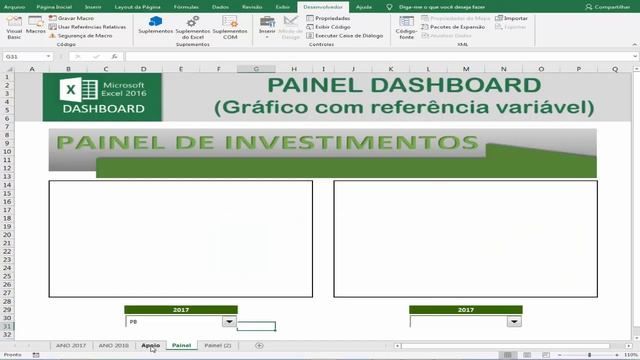Screen dimensions: 640x360
Task: Click the left empty chart frame
Action: tap(181, 239)
